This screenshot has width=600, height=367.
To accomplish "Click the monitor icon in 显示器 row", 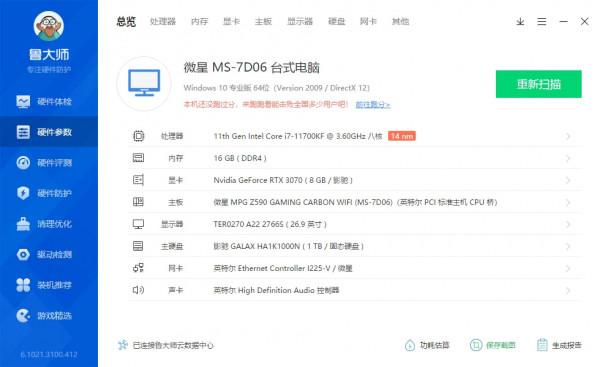I will [138, 224].
